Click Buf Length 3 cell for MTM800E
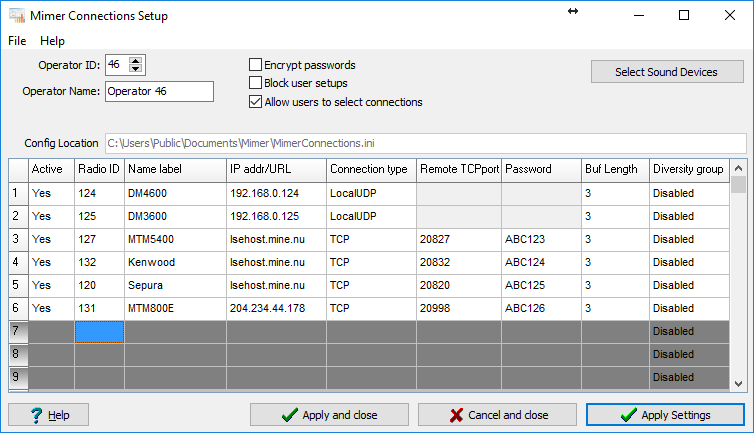 616,308
